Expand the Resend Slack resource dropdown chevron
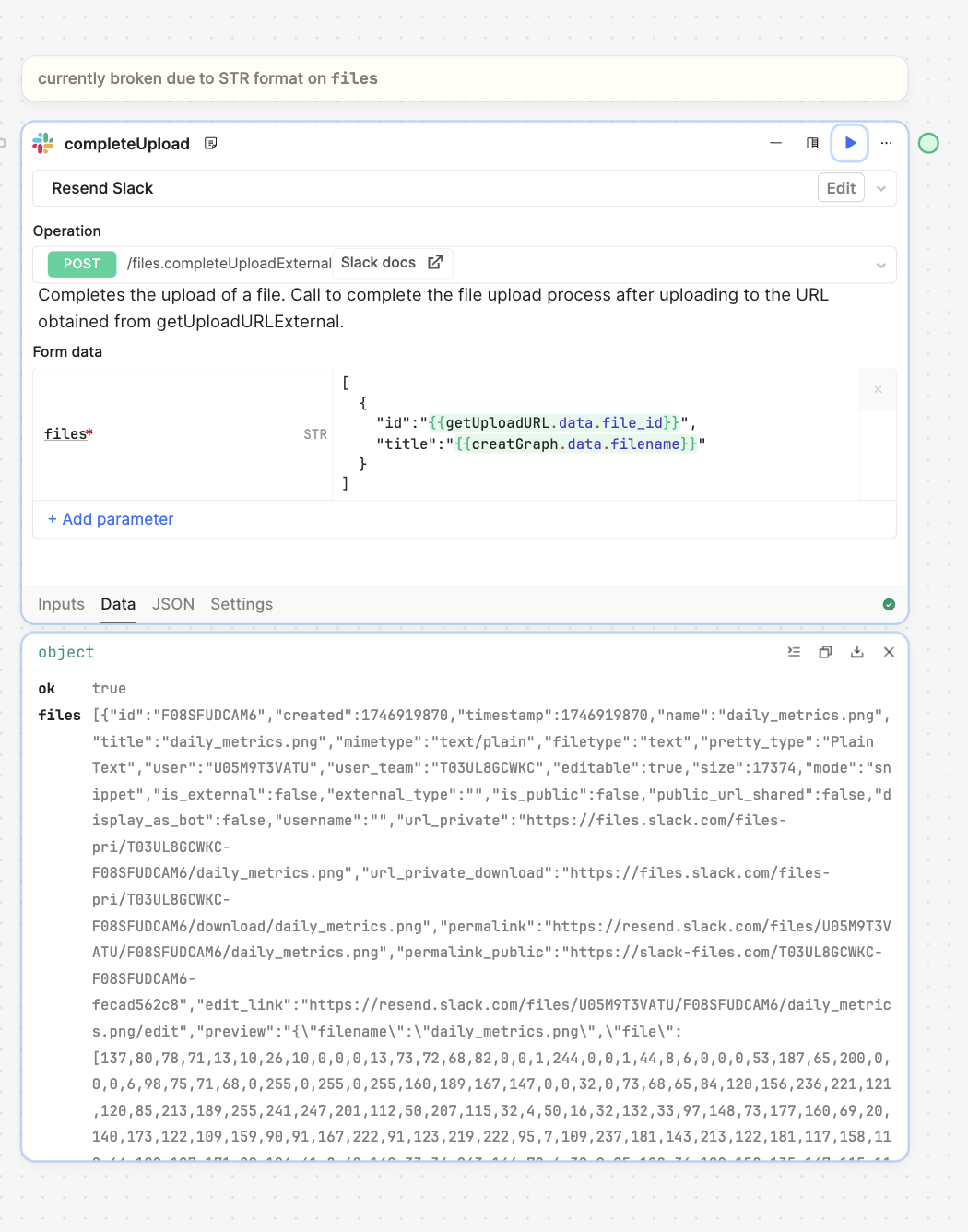Viewport: 968px width, 1232px height. (881, 189)
